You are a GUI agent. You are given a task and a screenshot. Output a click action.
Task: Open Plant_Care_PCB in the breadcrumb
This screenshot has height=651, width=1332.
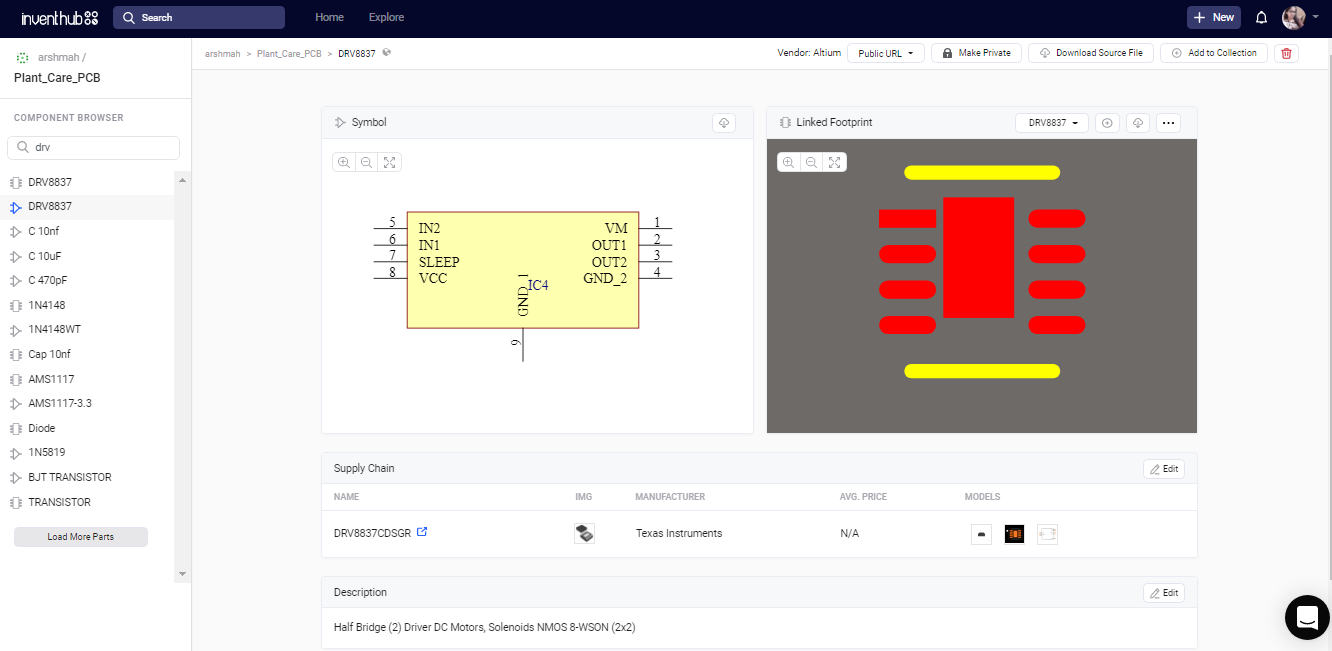tap(289, 53)
